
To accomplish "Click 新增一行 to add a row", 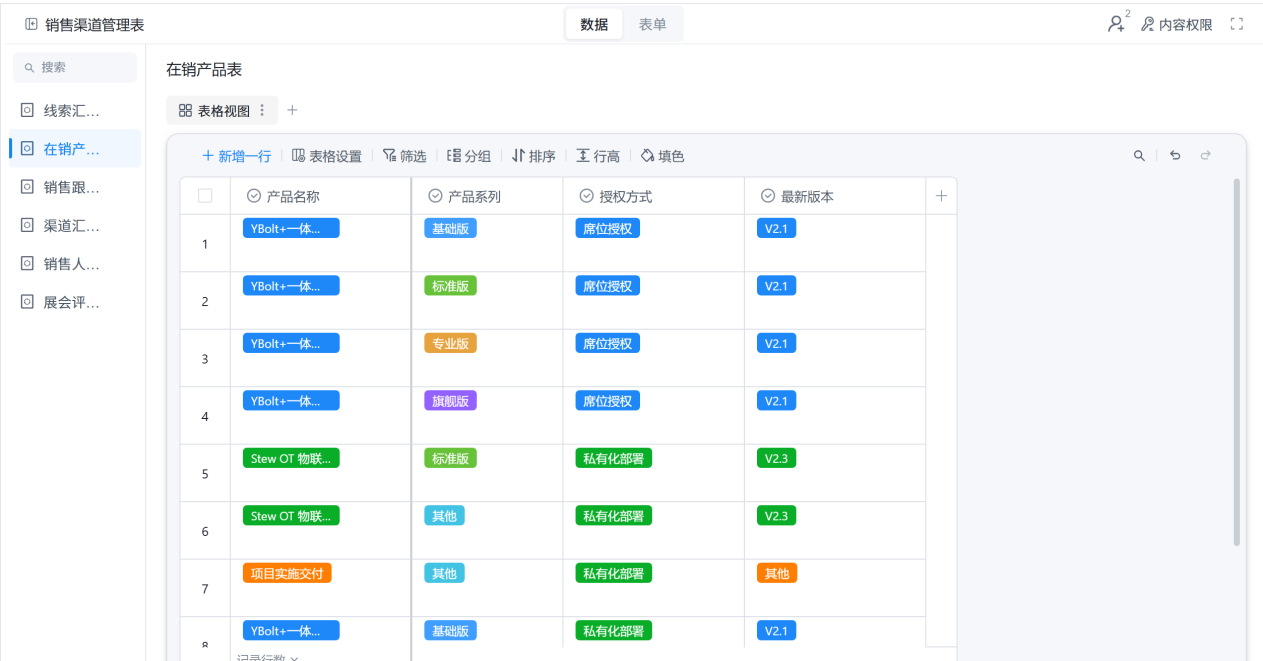I will [237, 156].
